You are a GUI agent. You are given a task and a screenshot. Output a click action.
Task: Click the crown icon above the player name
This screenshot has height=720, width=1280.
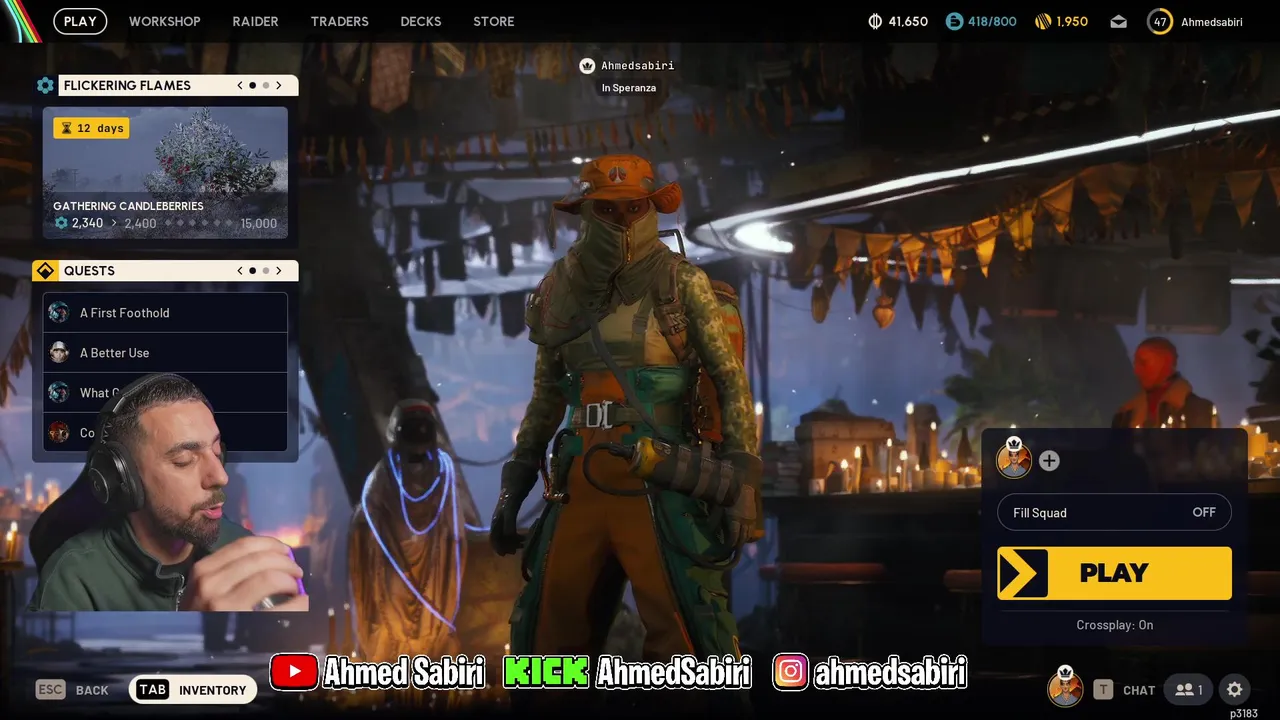[x=587, y=66]
